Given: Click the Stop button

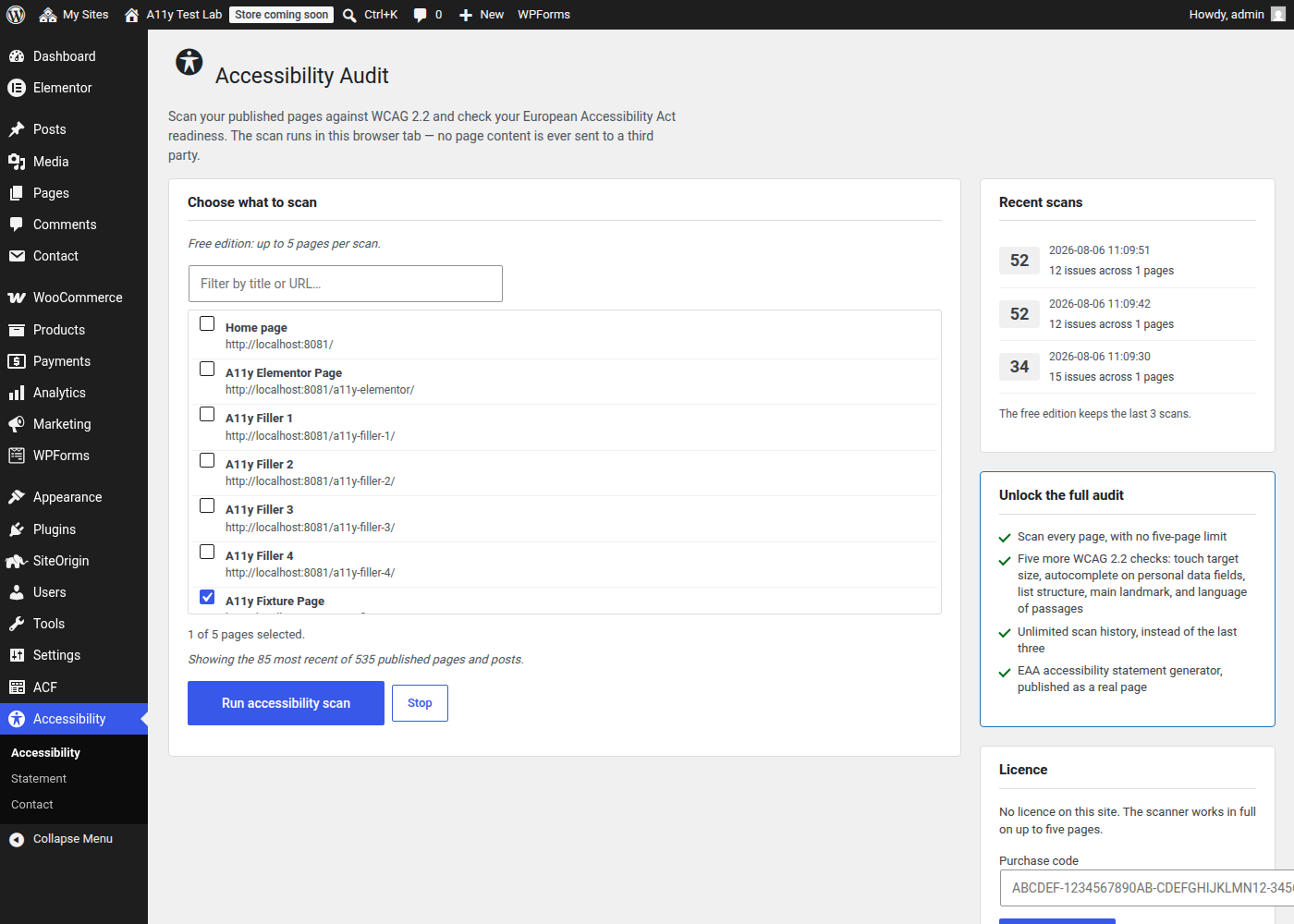Looking at the screenshot, I should coord(420,703).
